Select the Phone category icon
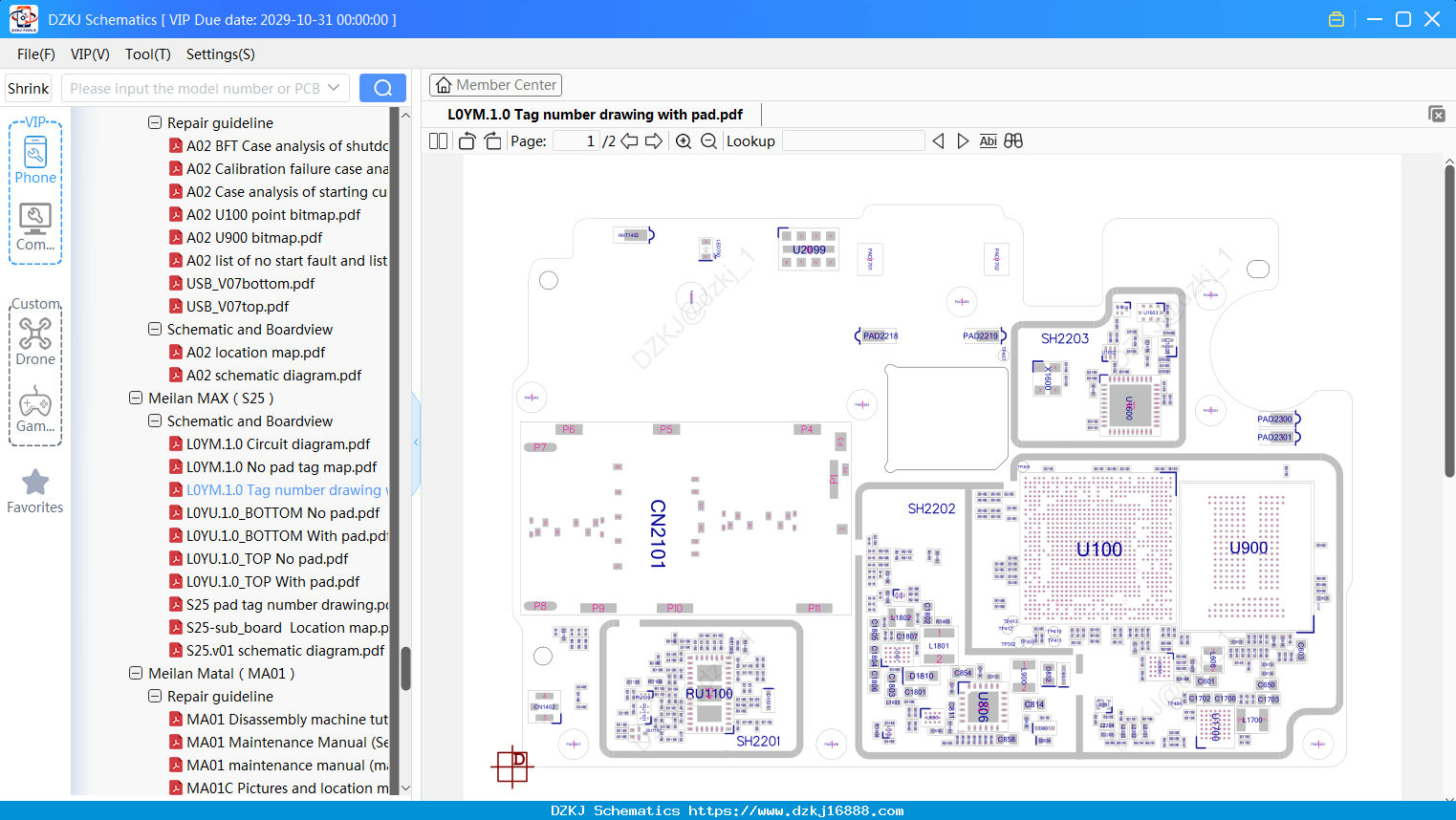This screenshot has height=820, width=1456. click(x=35, y=160)
